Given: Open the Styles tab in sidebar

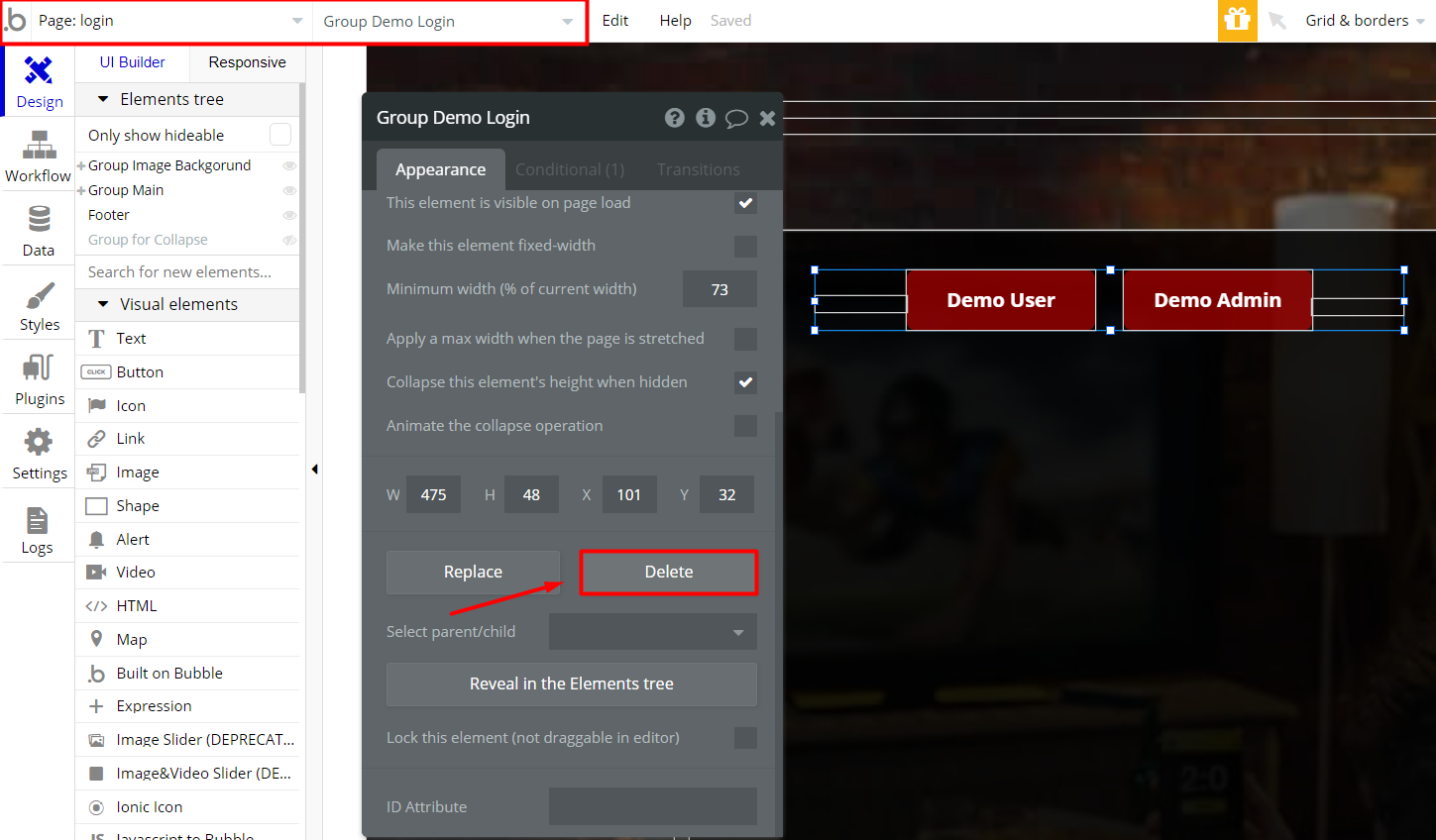Looking at the screenshot, I should tap(39, 304).
